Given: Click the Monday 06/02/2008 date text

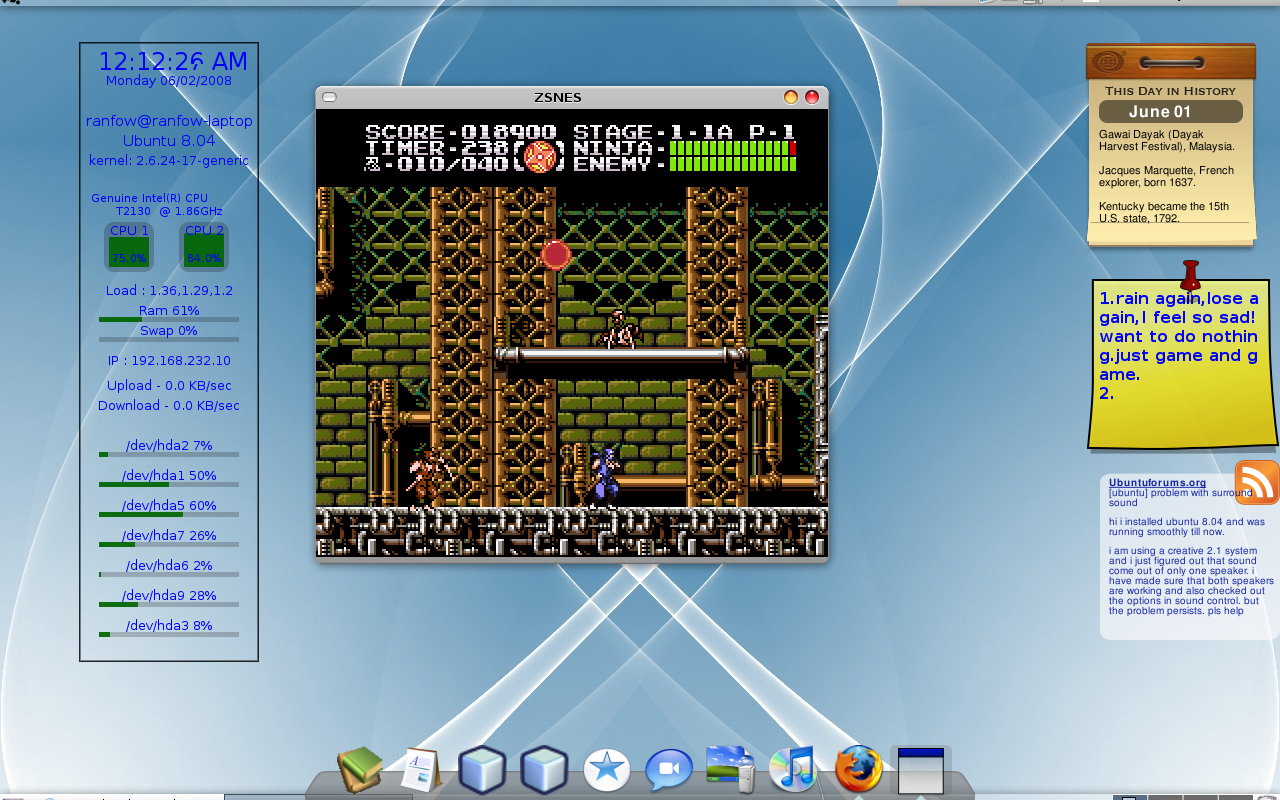Looking at the screenshot, I should tap(169, 81).
